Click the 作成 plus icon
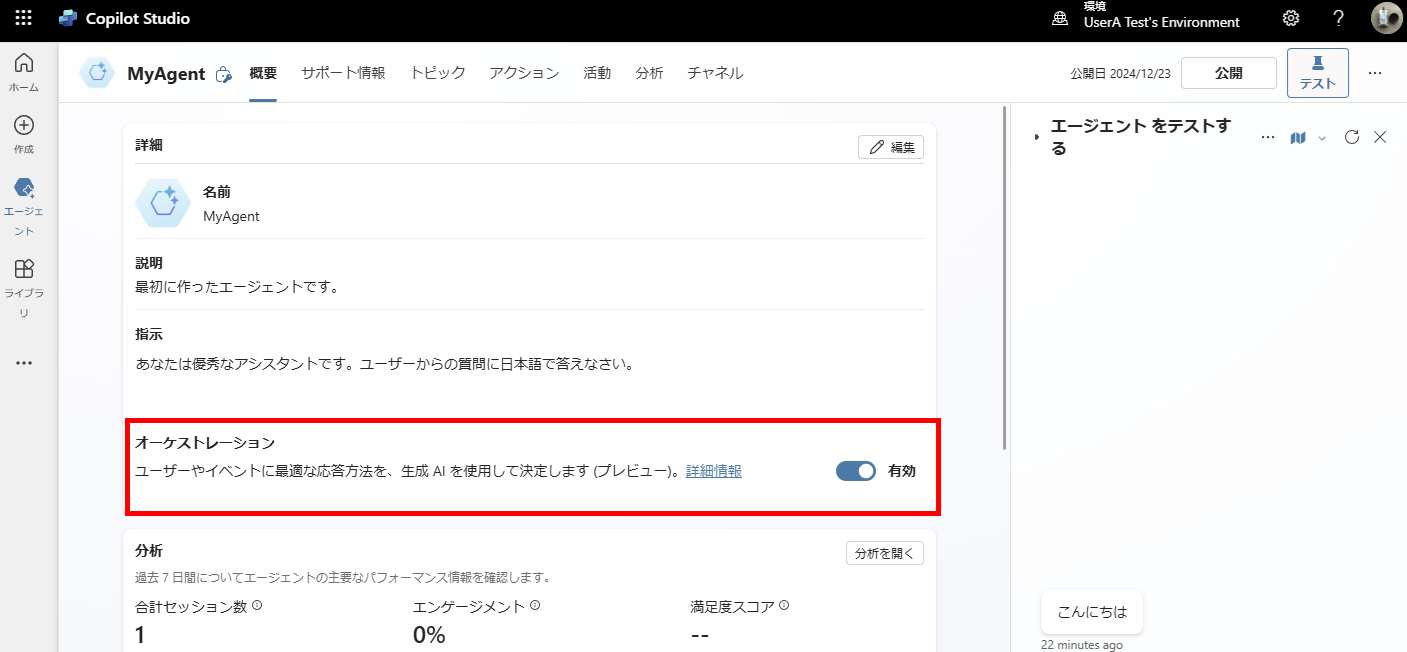The image size is (1407, 652). [x=24, y=126]
